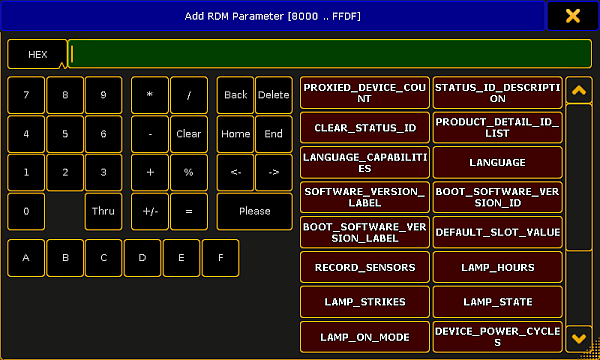Image resolution: width=600 pixels, height=360 pixels.
Task: Click the Thru key
Action: [x=103, y=211]
